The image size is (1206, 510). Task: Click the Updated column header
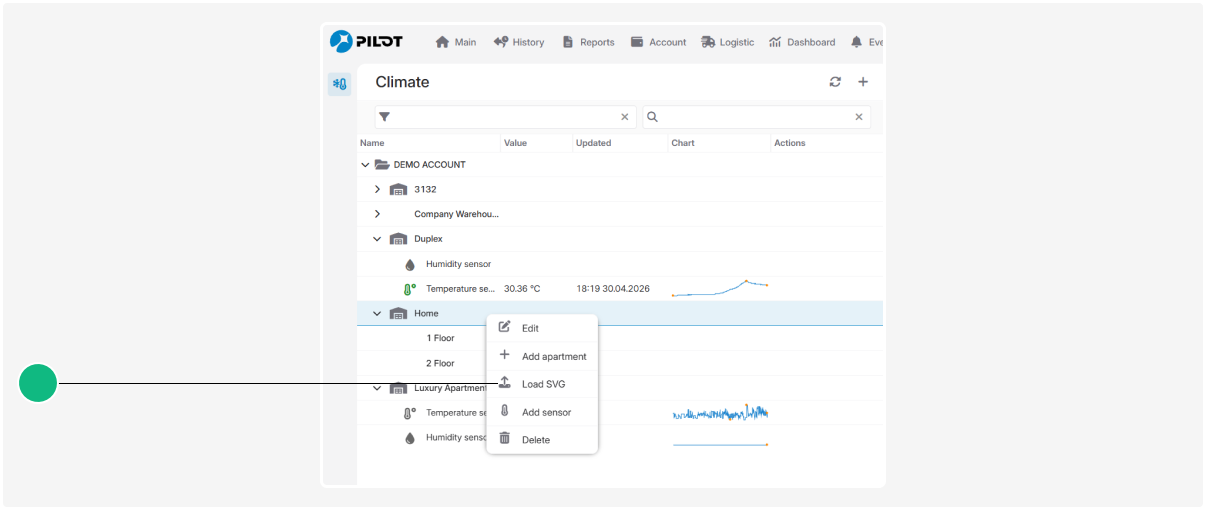coord(593,143)
